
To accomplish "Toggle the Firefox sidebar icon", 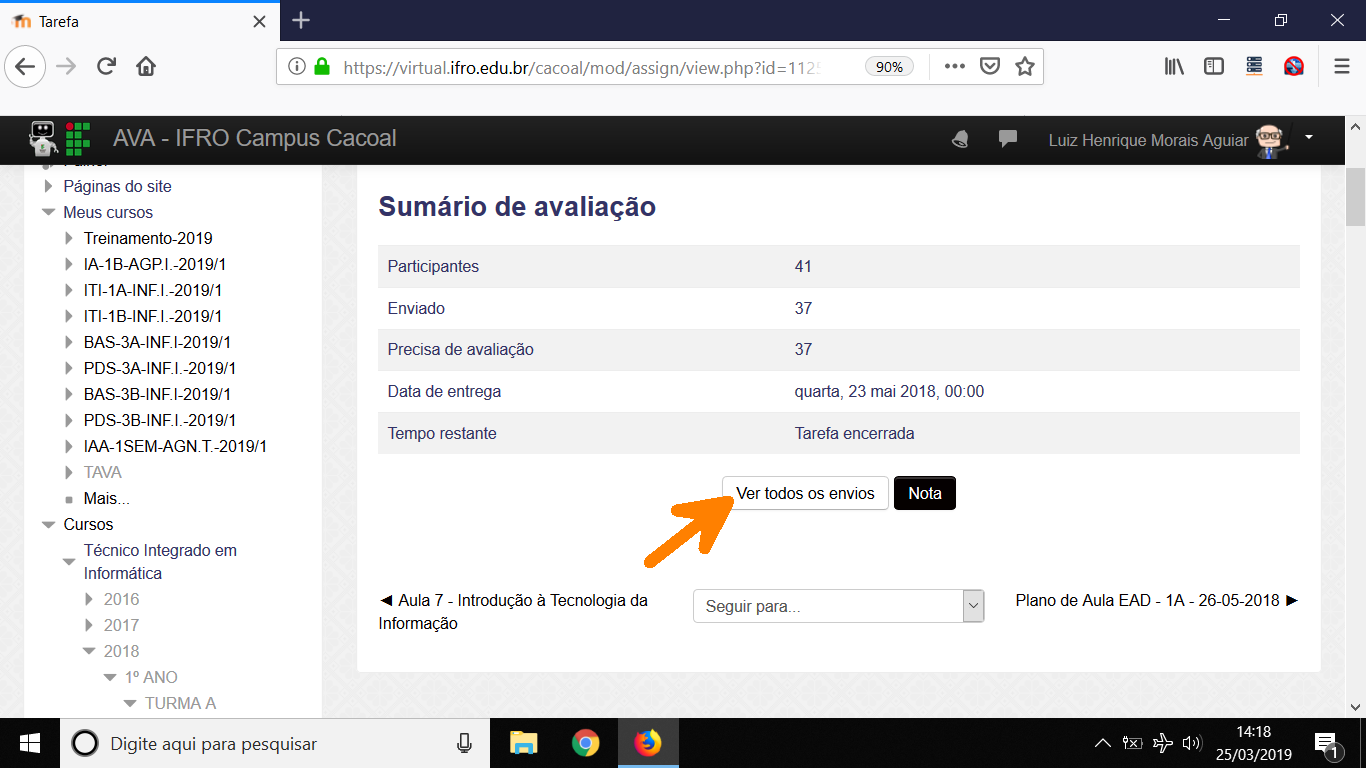I will tap(1214, 67).
